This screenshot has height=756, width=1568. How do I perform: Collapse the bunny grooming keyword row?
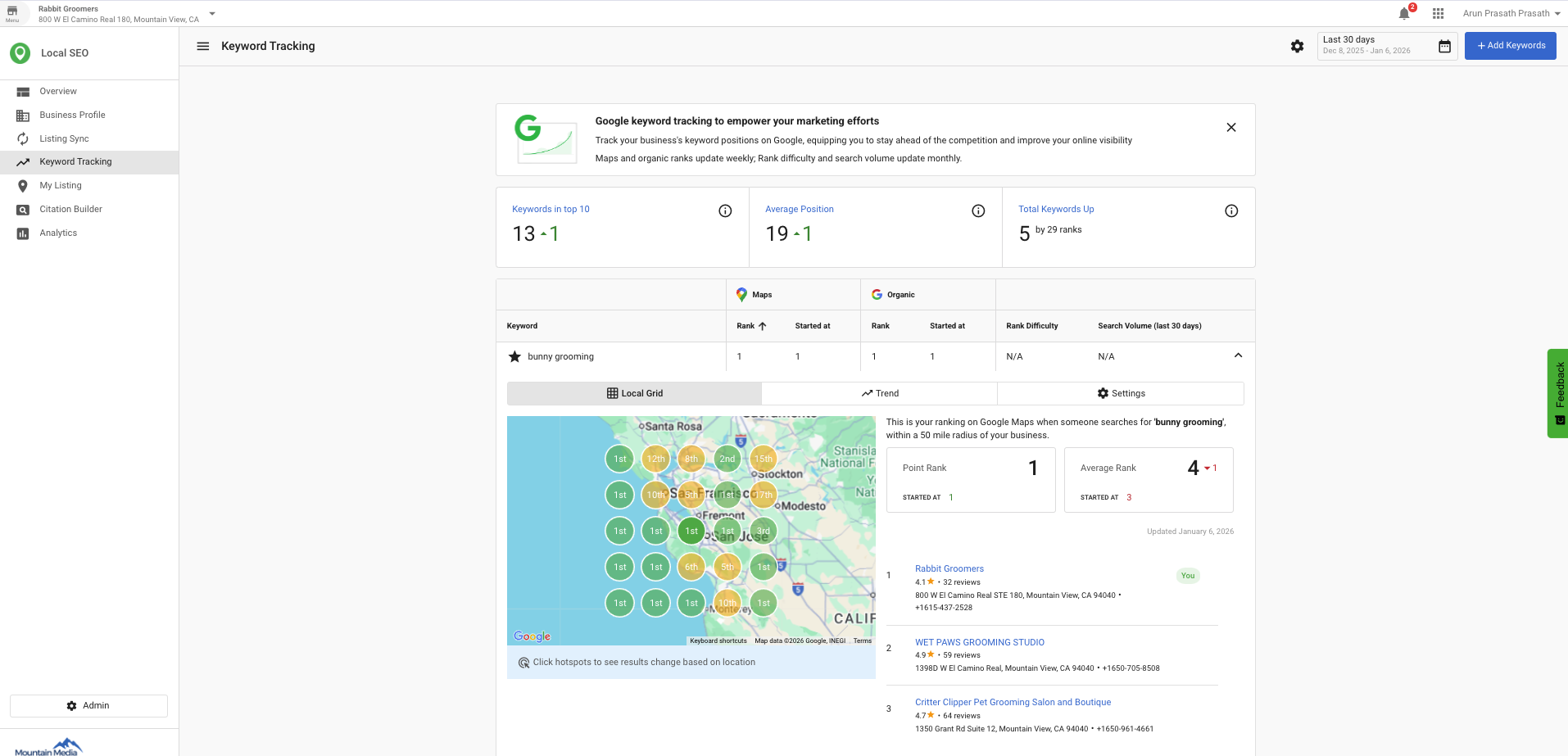click(1238, 355)
